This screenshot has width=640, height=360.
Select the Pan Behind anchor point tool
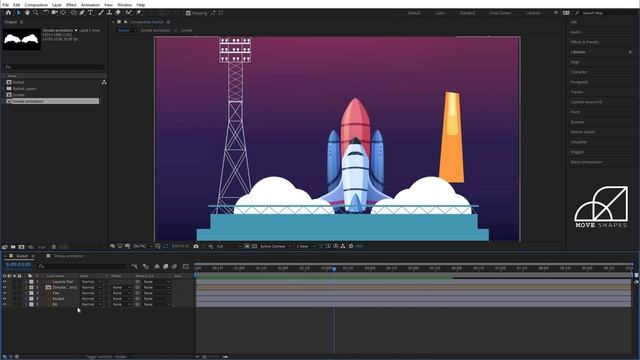[63, 13]
